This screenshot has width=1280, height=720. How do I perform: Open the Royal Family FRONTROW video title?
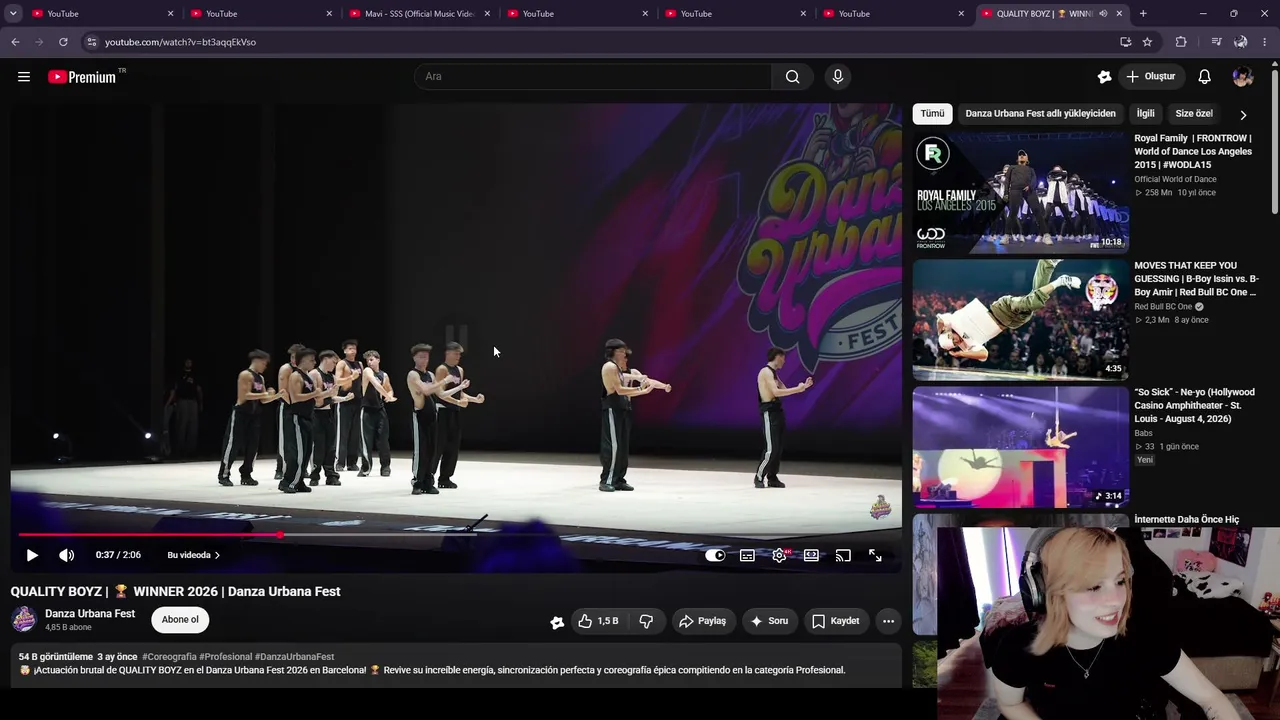(1193, 152)
